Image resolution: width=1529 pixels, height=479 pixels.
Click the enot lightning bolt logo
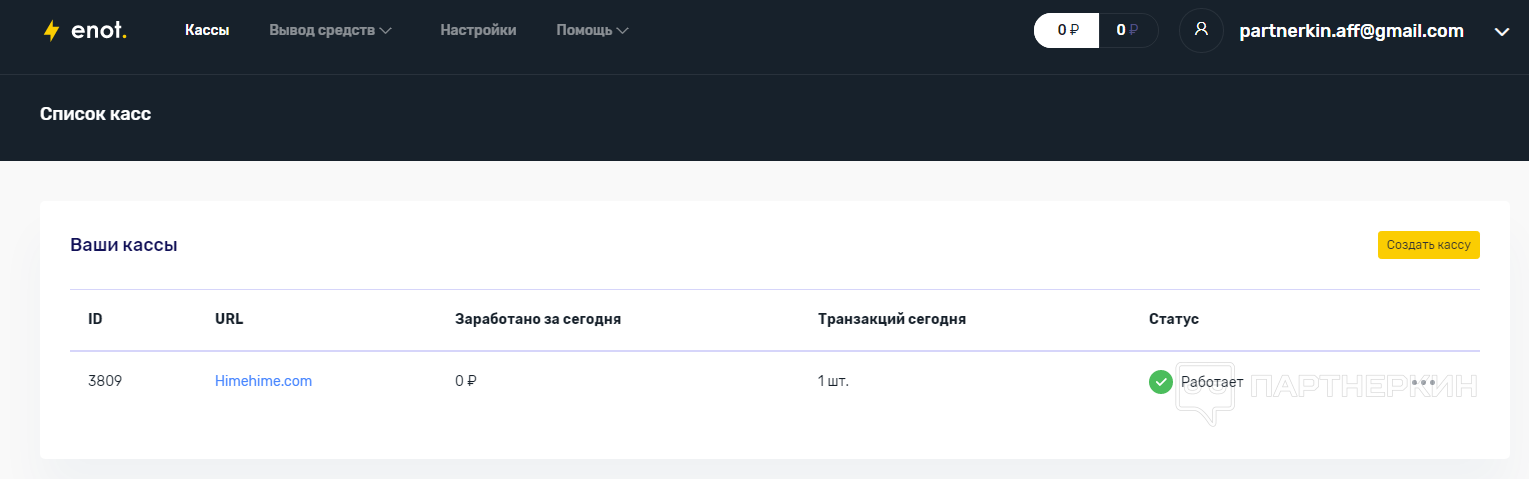[x=51, y=31]
